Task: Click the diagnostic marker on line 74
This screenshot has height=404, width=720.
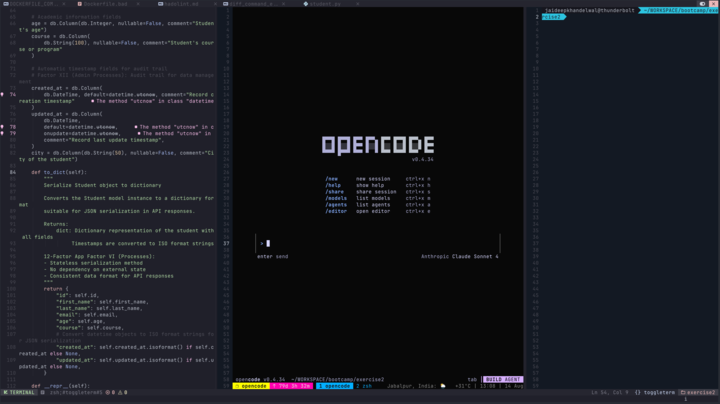Action: (2, 95)
